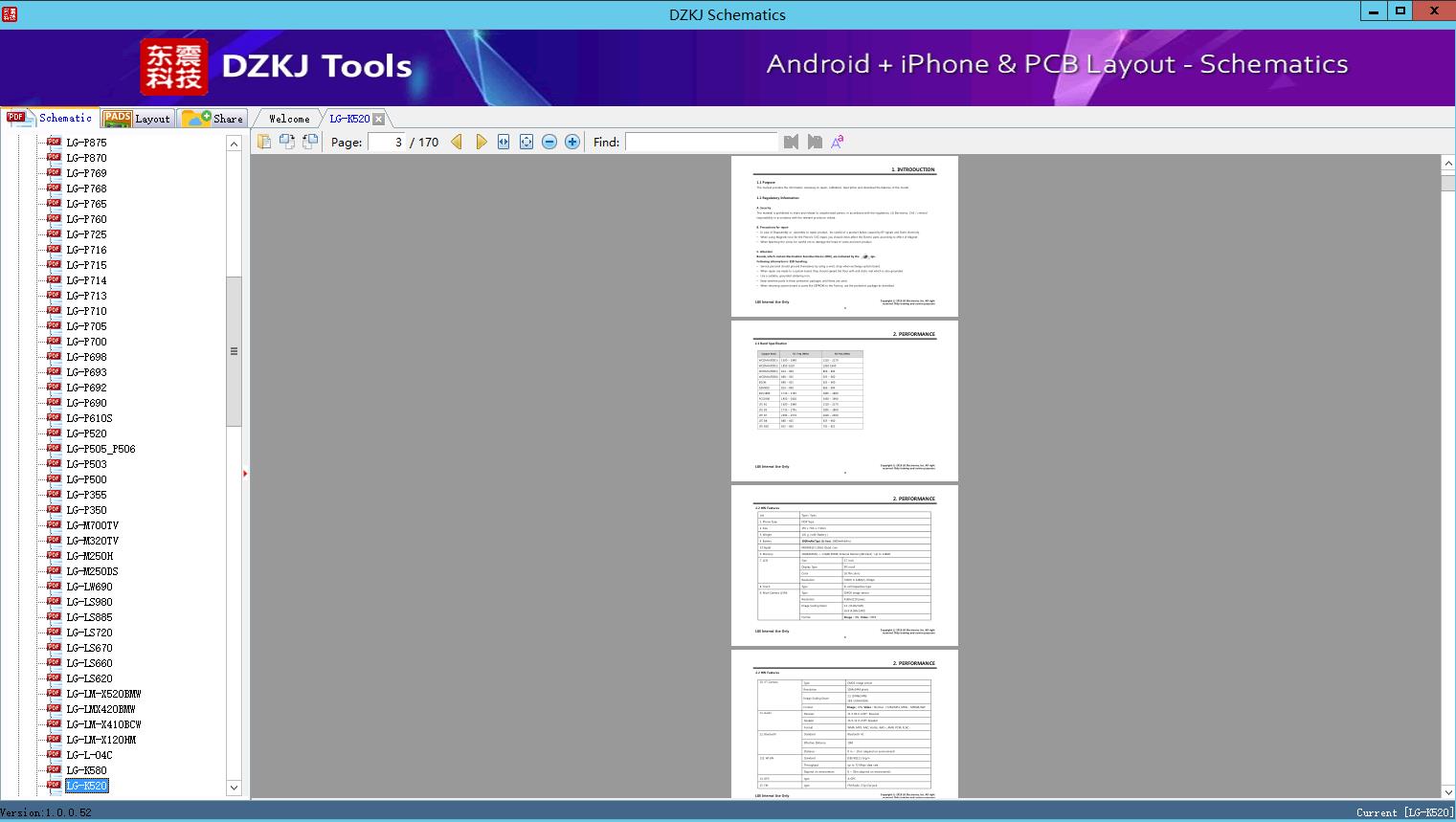Go to the next page arrow
The height and width of the screenshot is (822, 1456).
(481, 142)
